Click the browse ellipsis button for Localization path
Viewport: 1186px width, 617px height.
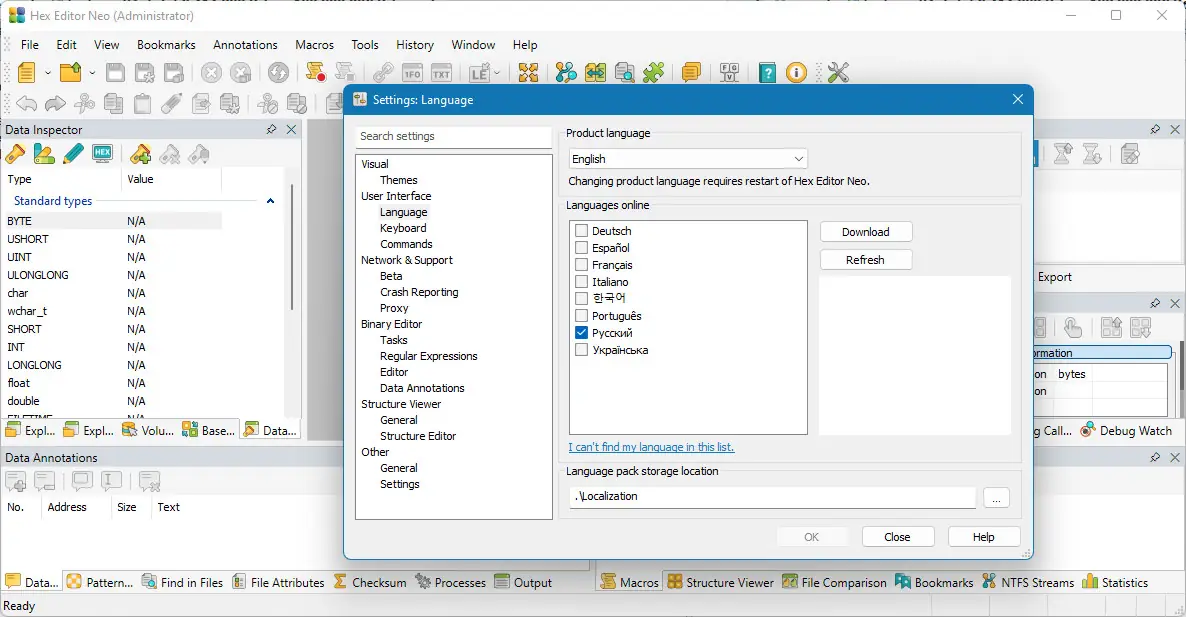996,498
